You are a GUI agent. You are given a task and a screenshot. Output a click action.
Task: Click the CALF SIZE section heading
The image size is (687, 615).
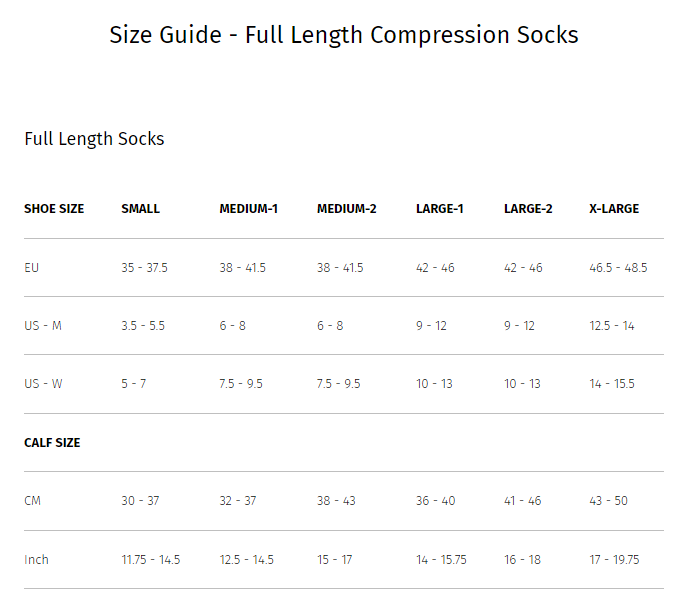coord(52,442)
